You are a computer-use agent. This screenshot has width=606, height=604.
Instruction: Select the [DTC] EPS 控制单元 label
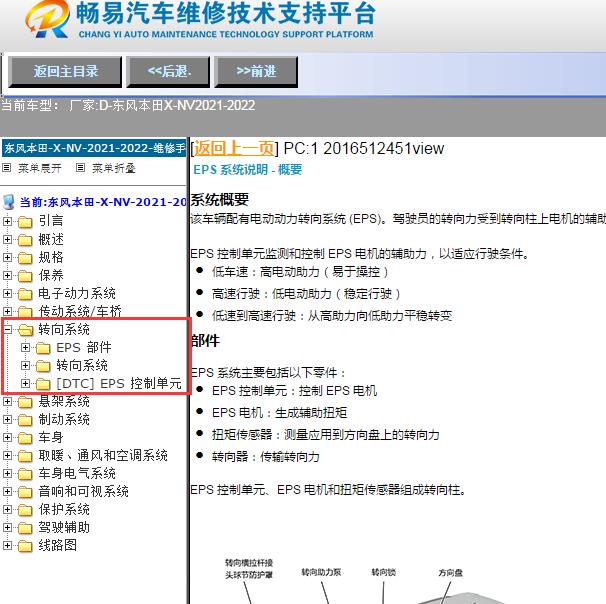tap(119, 383)
